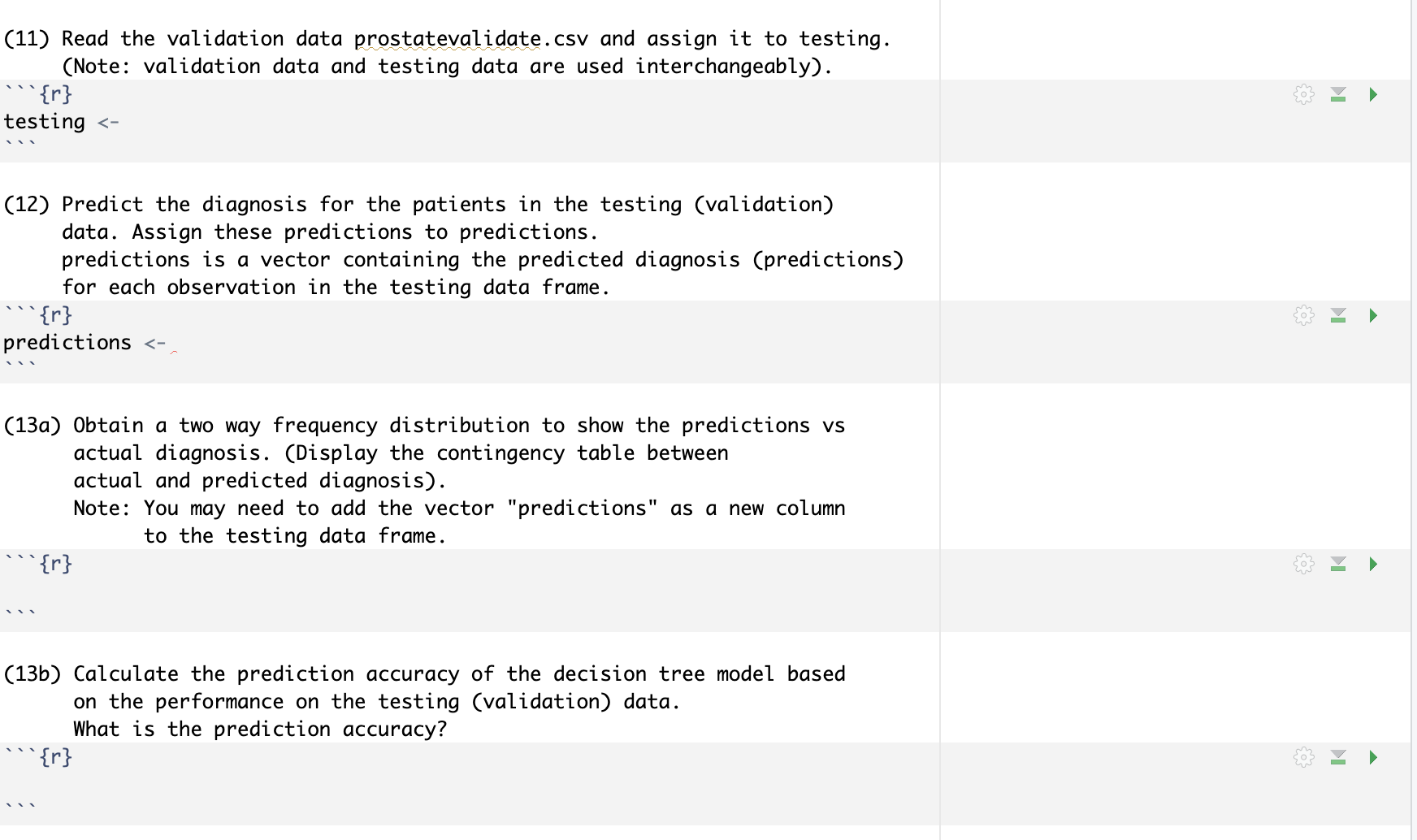1417x840 pixels.
Task: Run the empty chunk under question 13a
Action: pyautogui.click(x=1373, y=564)
